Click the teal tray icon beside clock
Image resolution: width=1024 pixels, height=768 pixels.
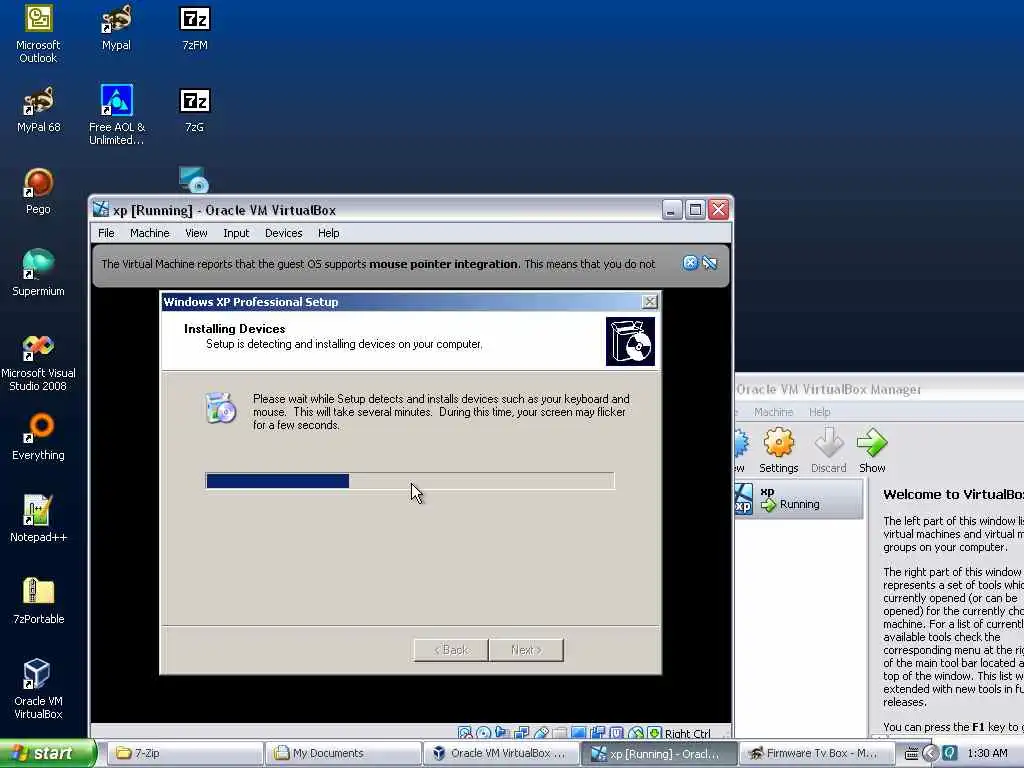coord(950,753)
